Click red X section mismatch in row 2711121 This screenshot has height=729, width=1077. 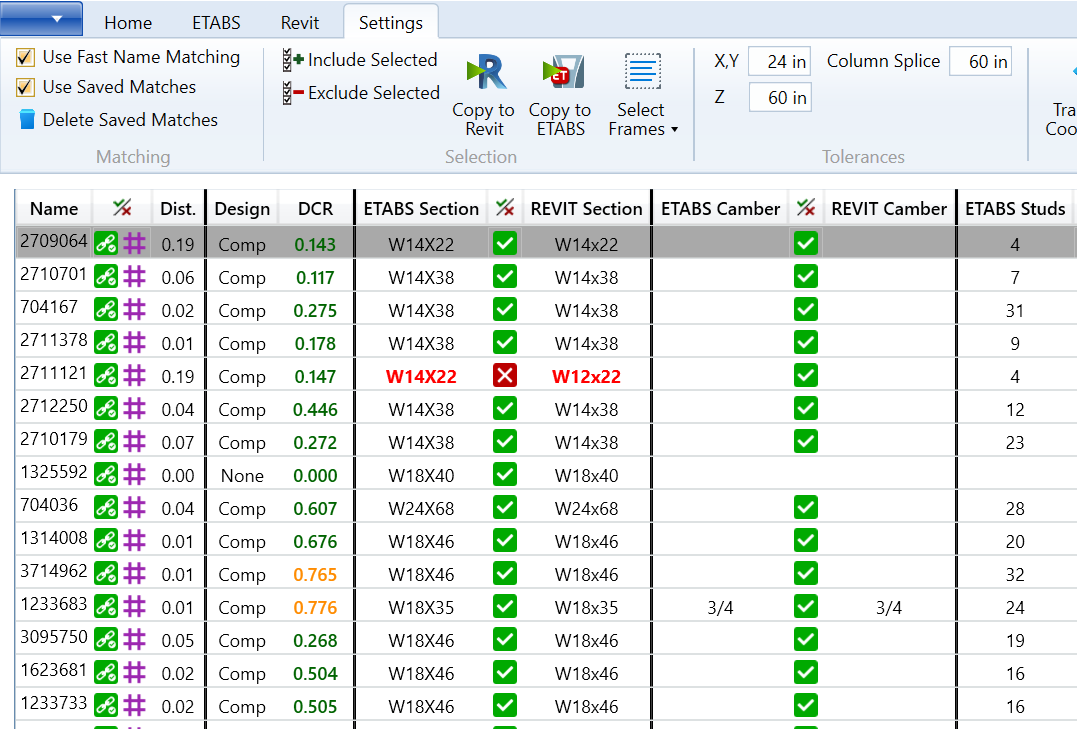tap(505, 375)
